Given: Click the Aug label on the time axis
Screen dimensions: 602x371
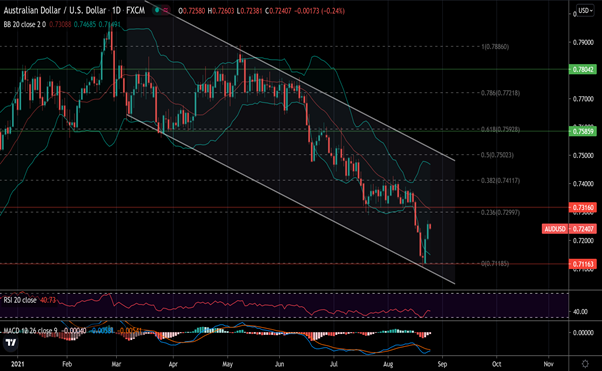Looking at the screenshot, I should pos(389,364).
